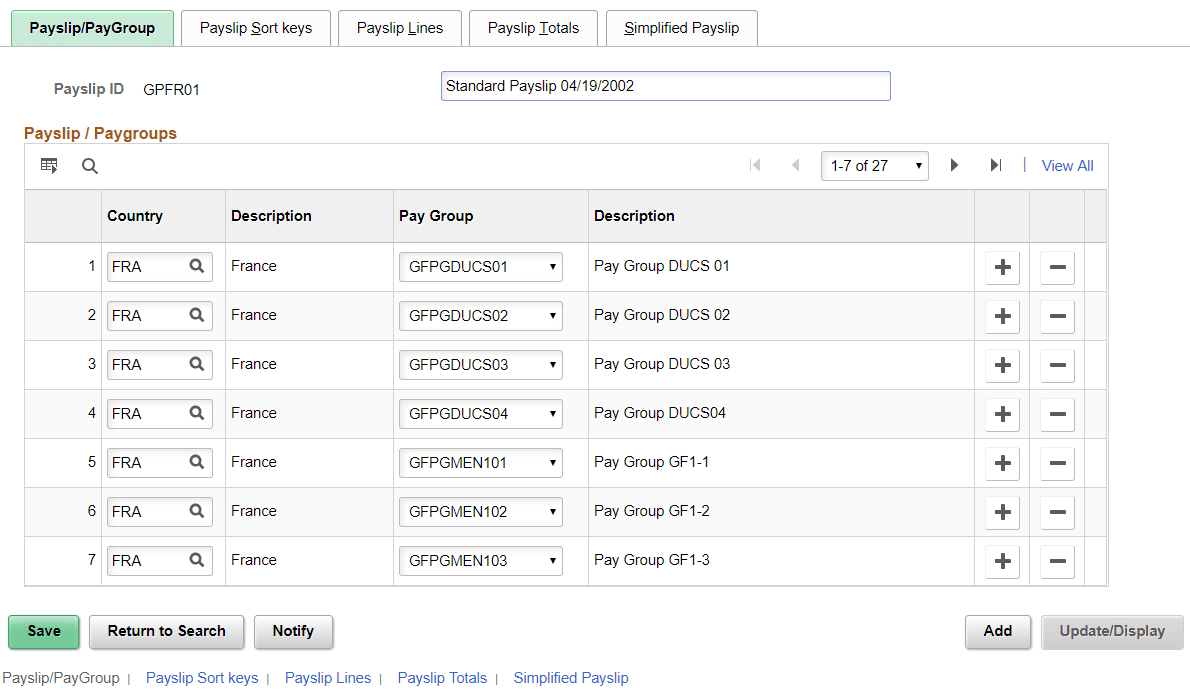Click the View All link
This screenshot has height=691, width=1190.
pos(1067,165)
